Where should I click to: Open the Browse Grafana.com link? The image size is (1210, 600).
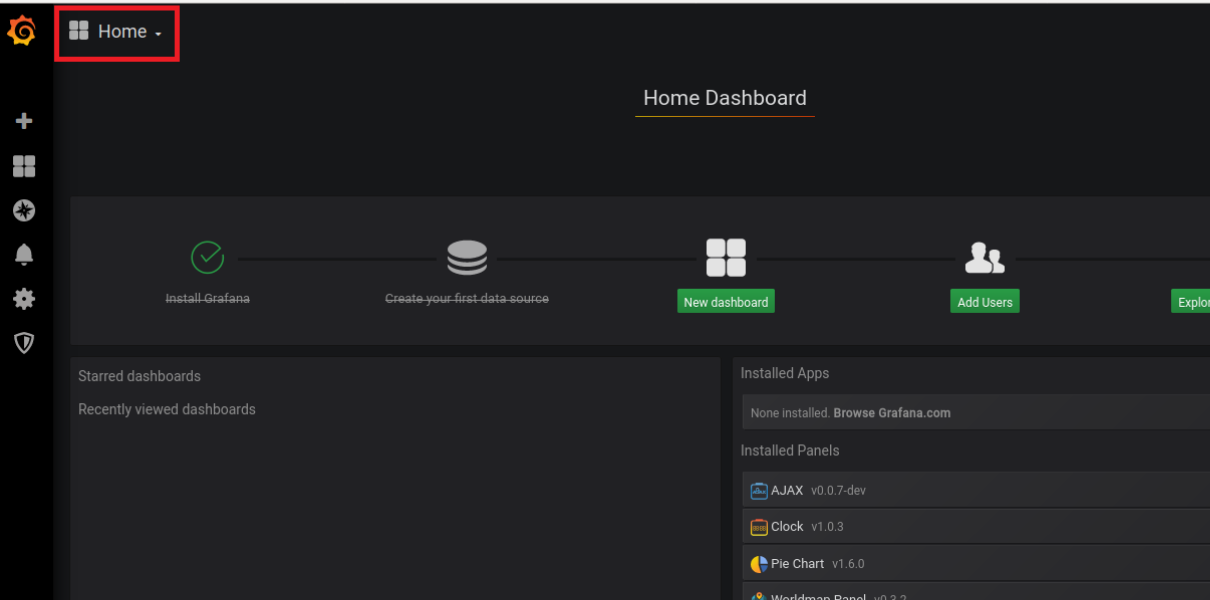click(892, 413)
